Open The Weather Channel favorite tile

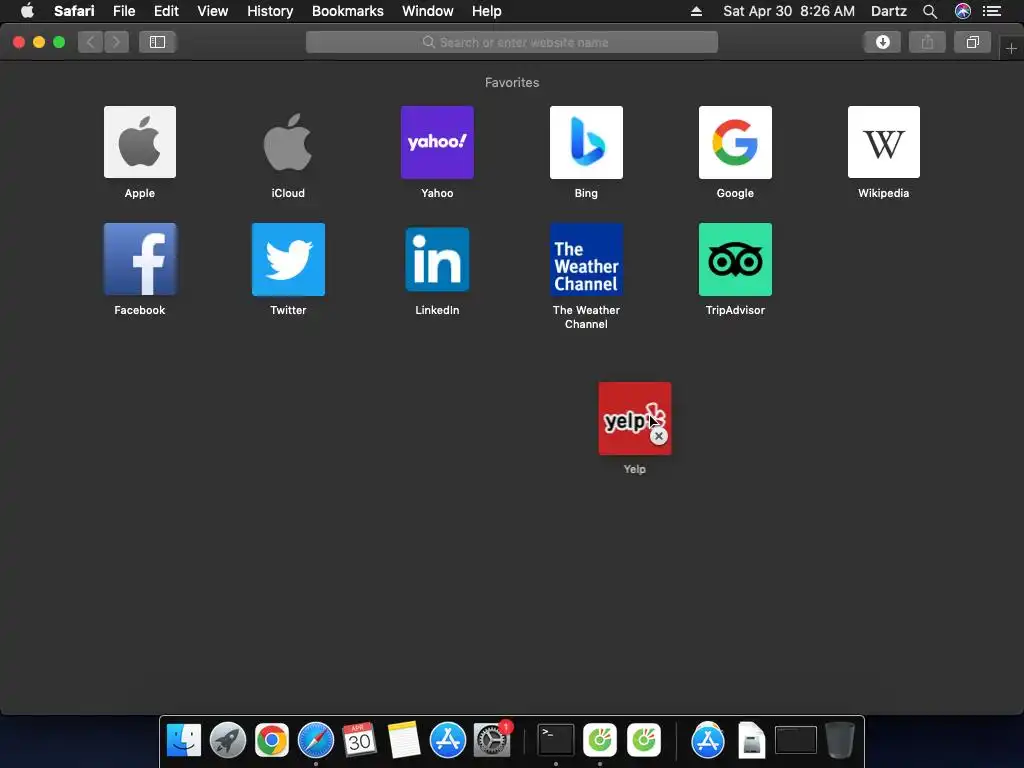(586, 259)
